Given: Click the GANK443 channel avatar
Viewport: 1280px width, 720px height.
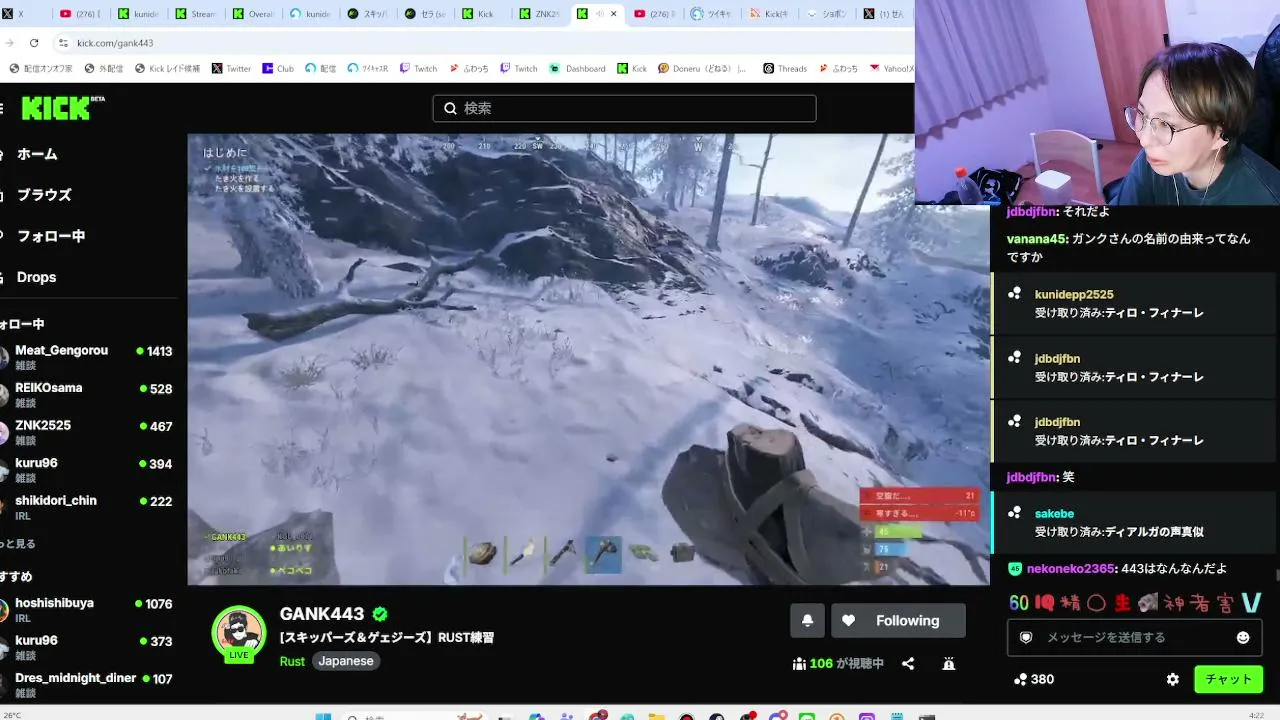Looking at the screenshot, I should (x=239, y=632).
